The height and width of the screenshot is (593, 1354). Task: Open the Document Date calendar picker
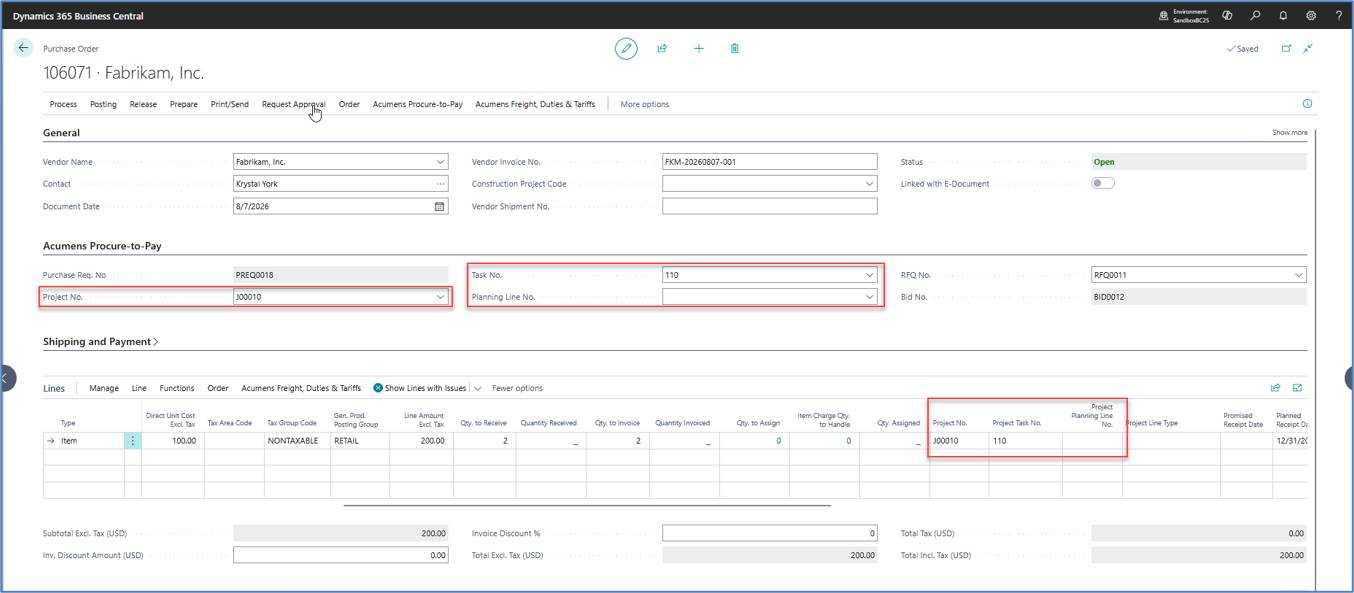pyautogui.click(x=439, y=206)
